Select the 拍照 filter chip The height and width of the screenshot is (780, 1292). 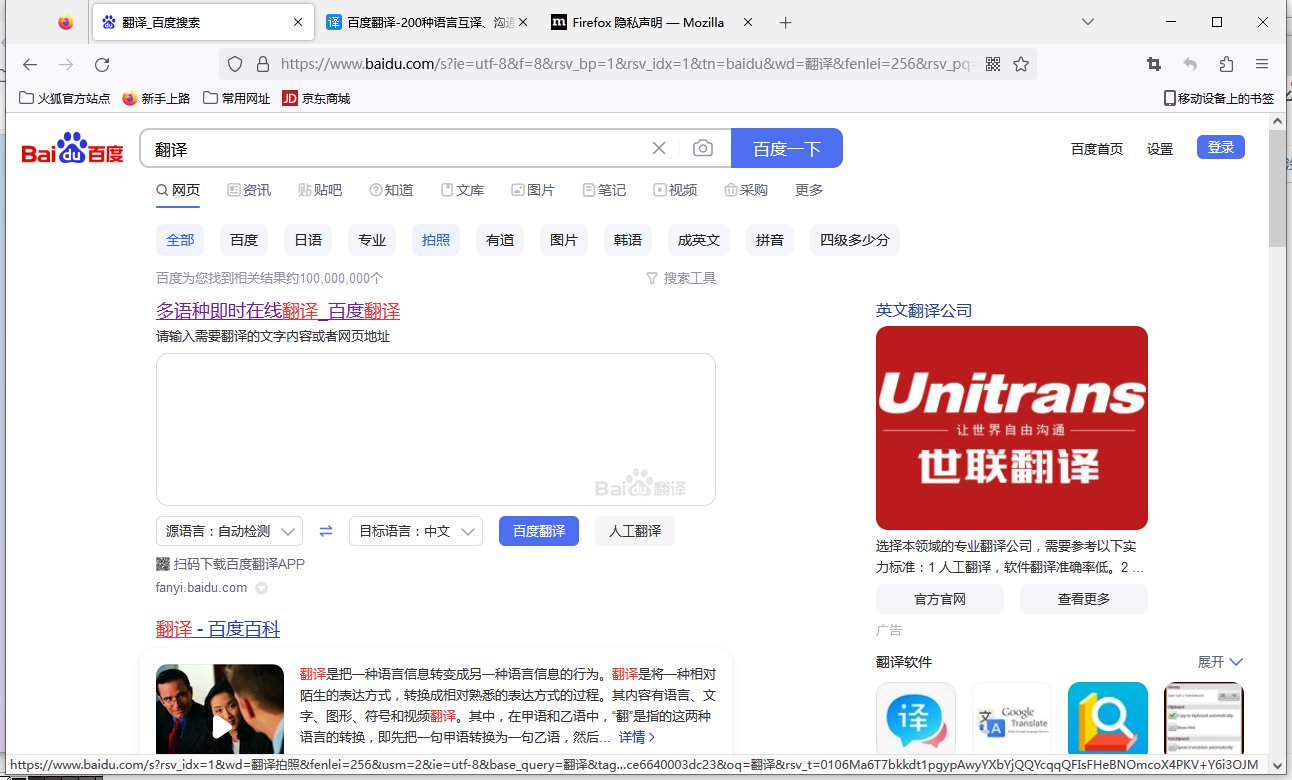pyautogui.click(x=436, y=240)
